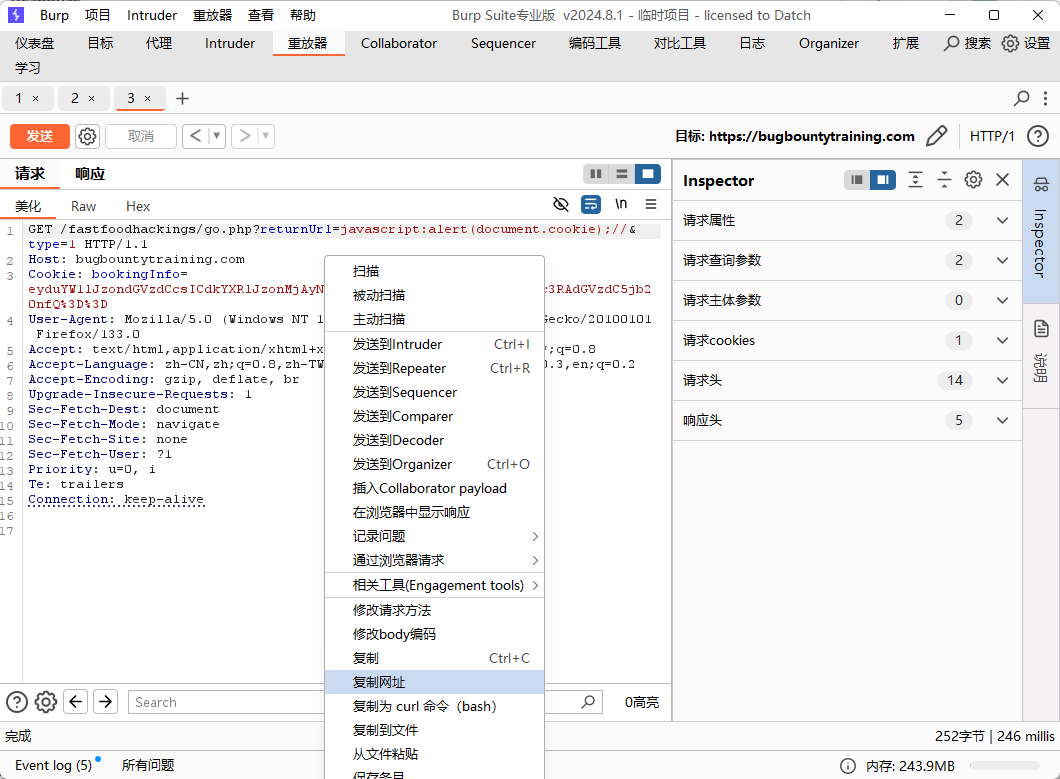Open Repeater tab options three-dot menu
The image size is (1060, 779).
click(x=1045, y=99)
